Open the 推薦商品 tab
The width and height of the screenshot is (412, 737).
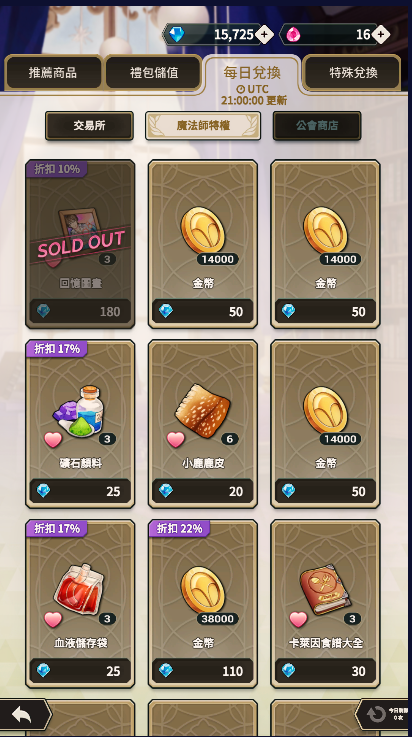coord(53,72)
